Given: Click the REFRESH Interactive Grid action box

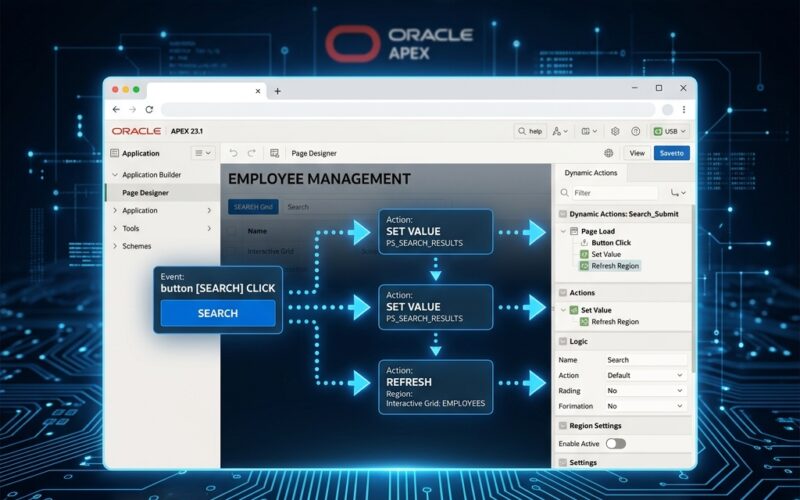Looking at the screenshot, I should pos(436,387).
